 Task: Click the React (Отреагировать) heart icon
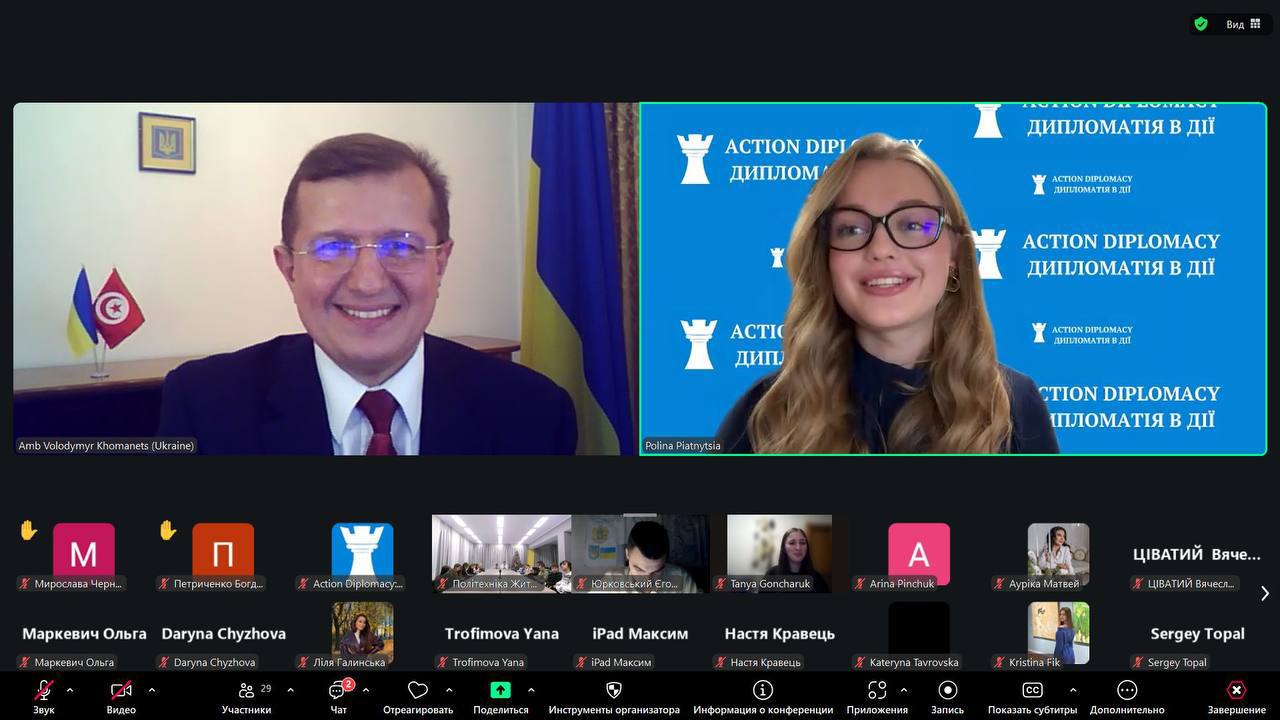418,691
